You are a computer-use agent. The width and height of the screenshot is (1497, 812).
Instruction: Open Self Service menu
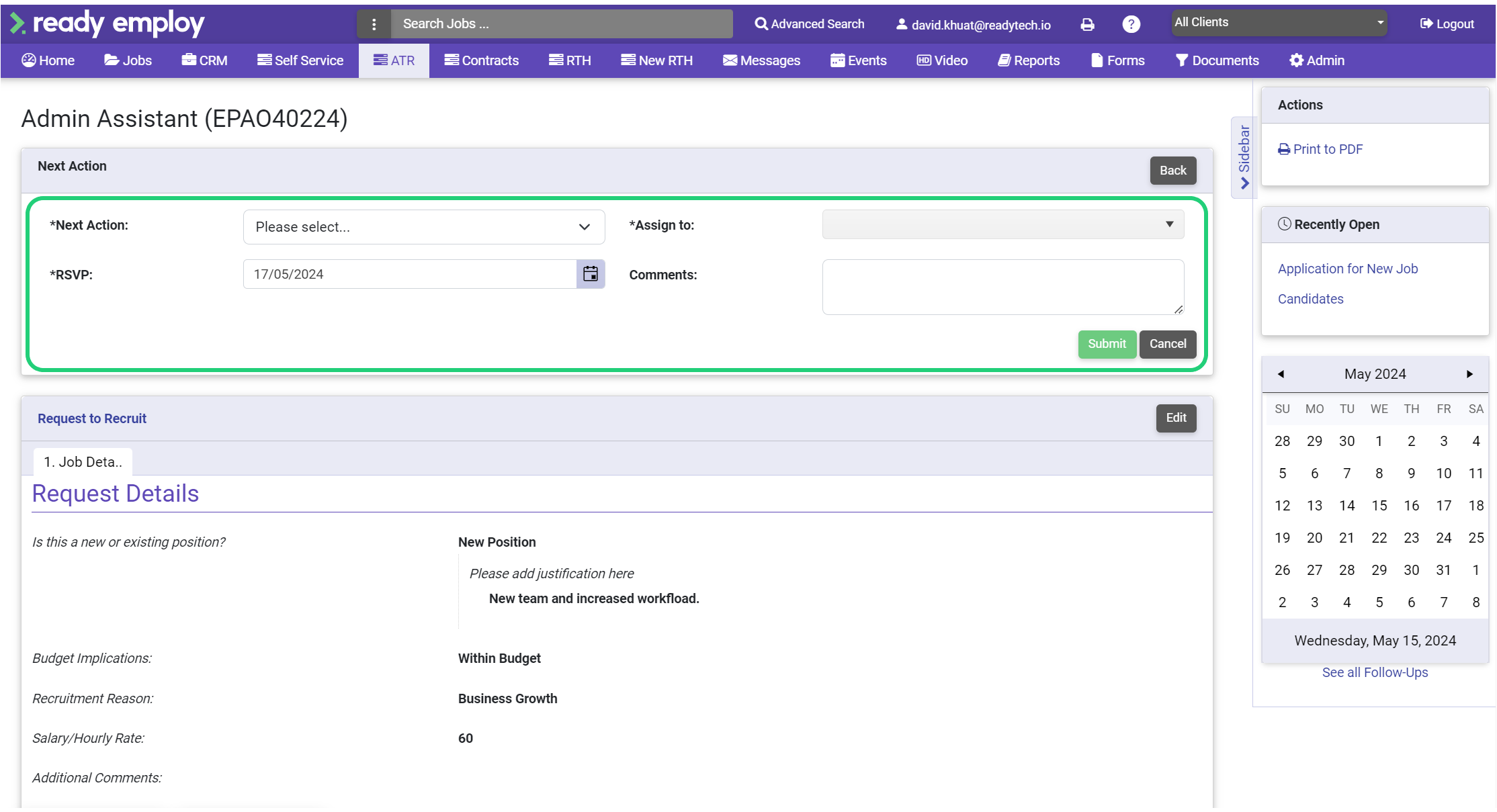click(300, 60)
